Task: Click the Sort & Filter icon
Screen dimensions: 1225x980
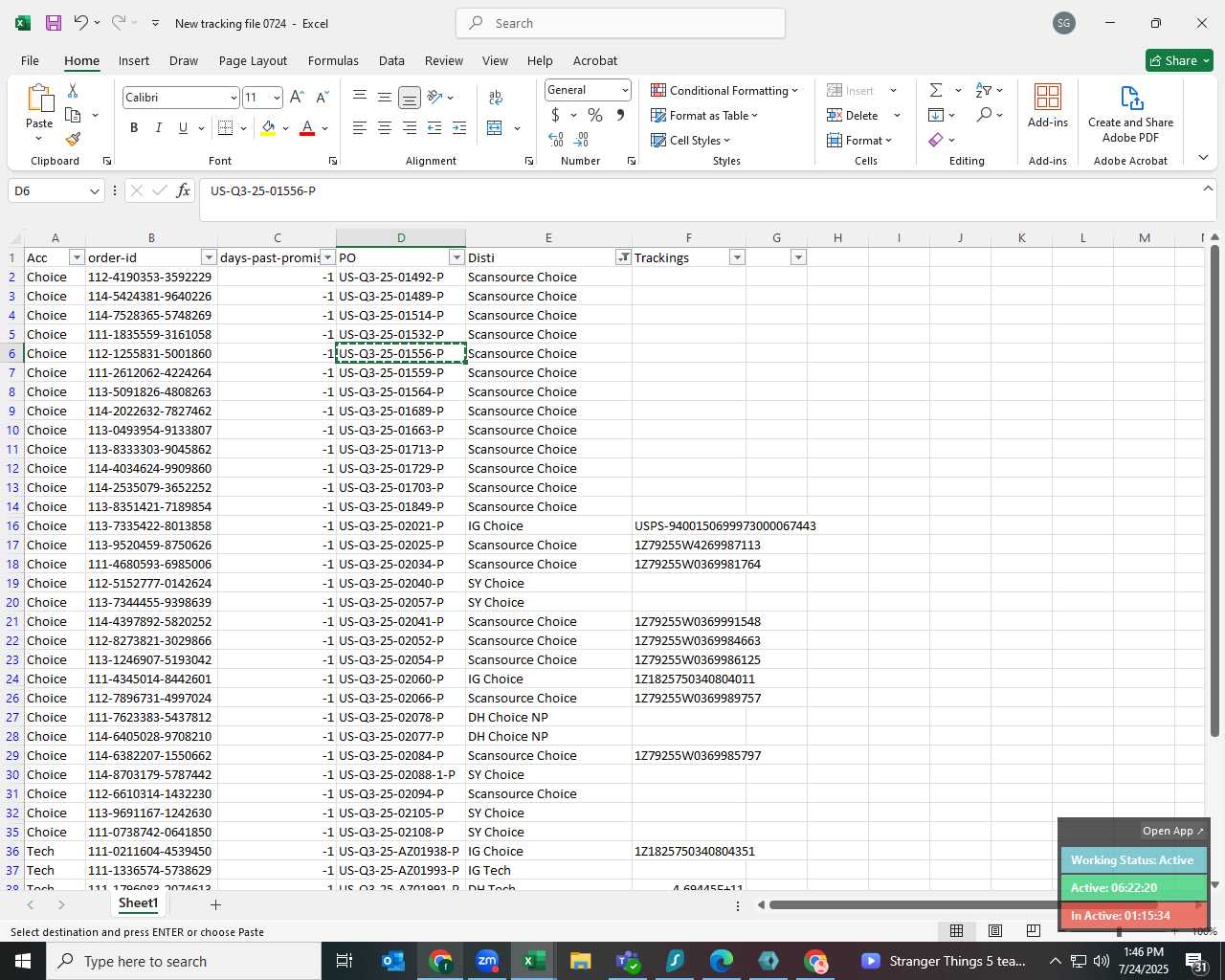Action: 984,90
